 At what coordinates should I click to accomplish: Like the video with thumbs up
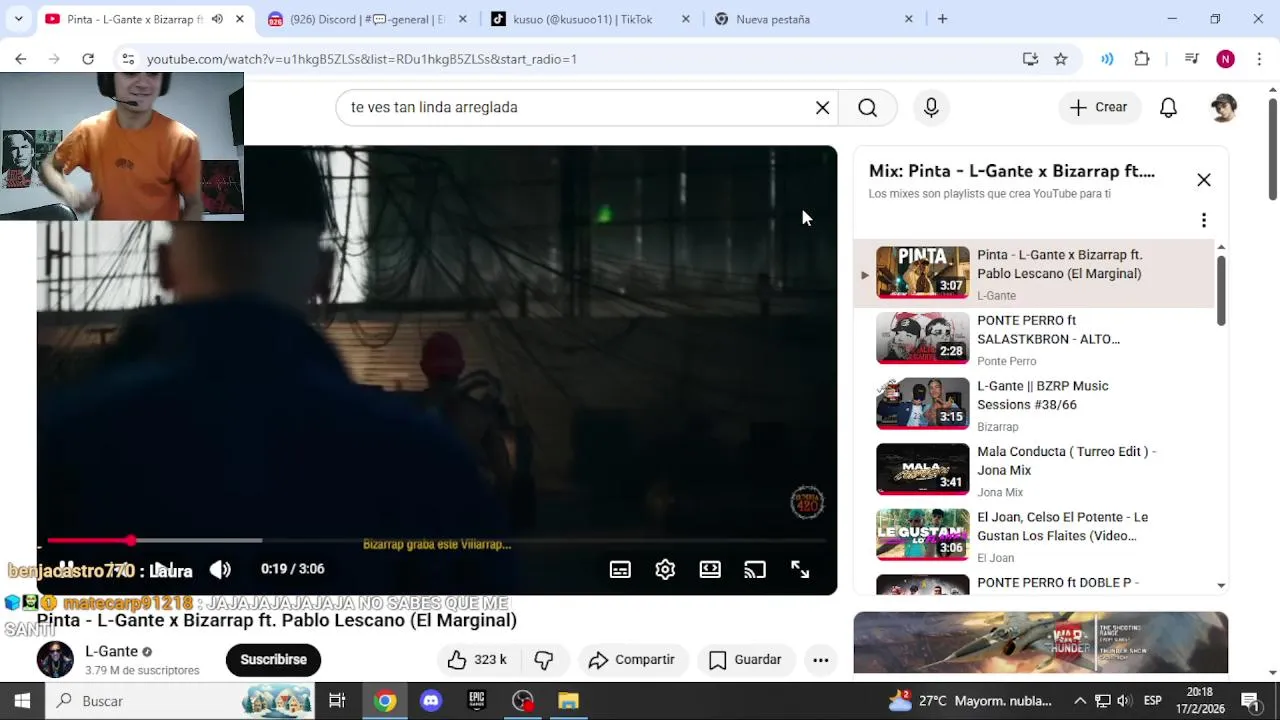(477, 660)
